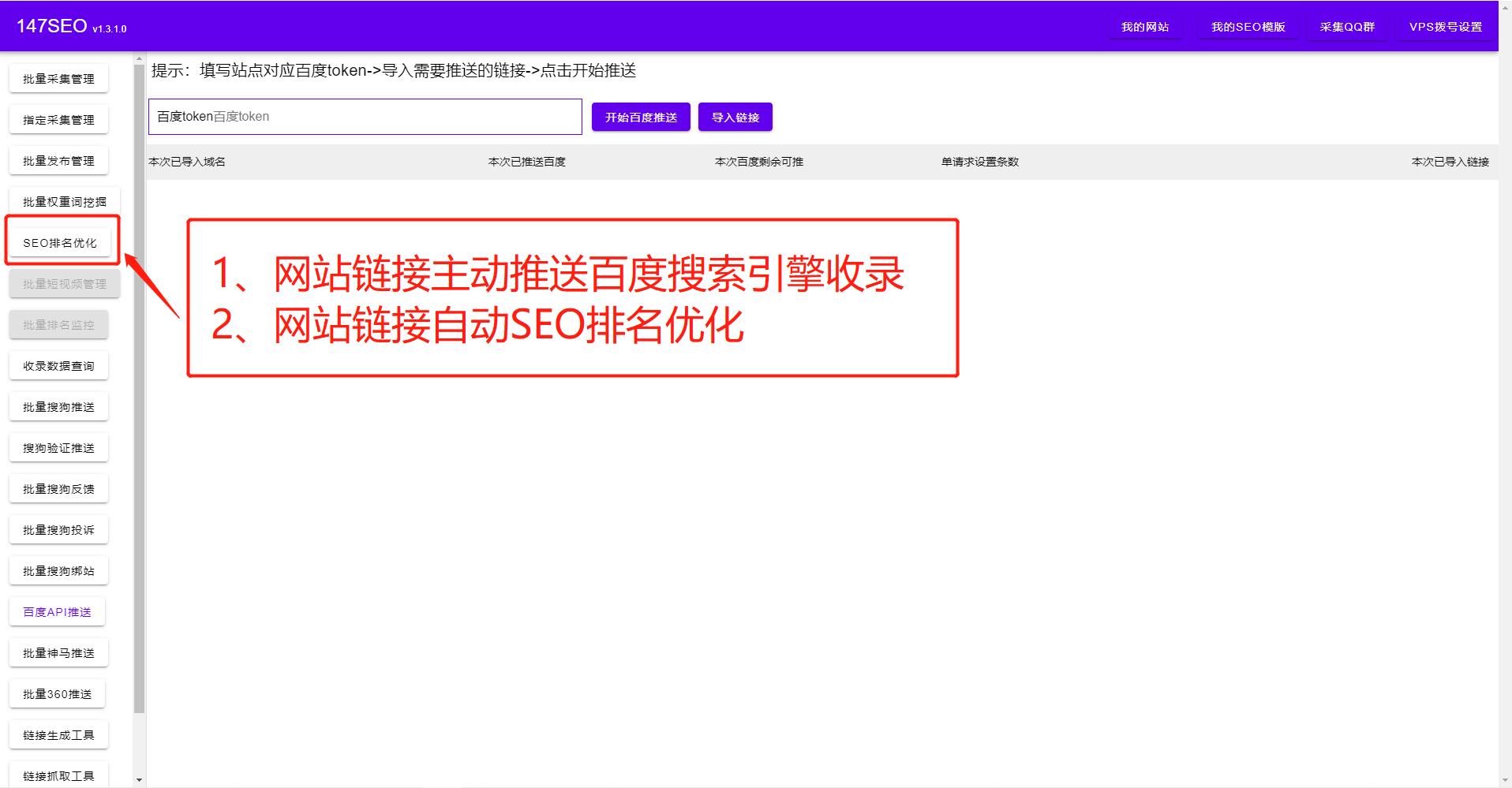The width and height of the screenshot is (1512, 788).
Task: Open 批量权重词挖掘 tool
Action: (60, 201)
